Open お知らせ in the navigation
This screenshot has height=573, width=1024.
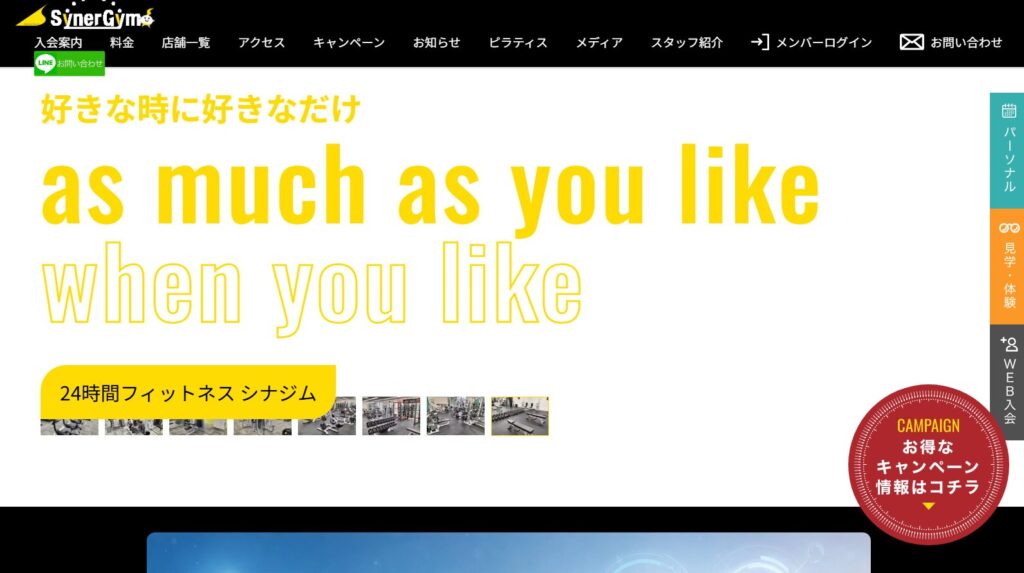tap(436, 42)
